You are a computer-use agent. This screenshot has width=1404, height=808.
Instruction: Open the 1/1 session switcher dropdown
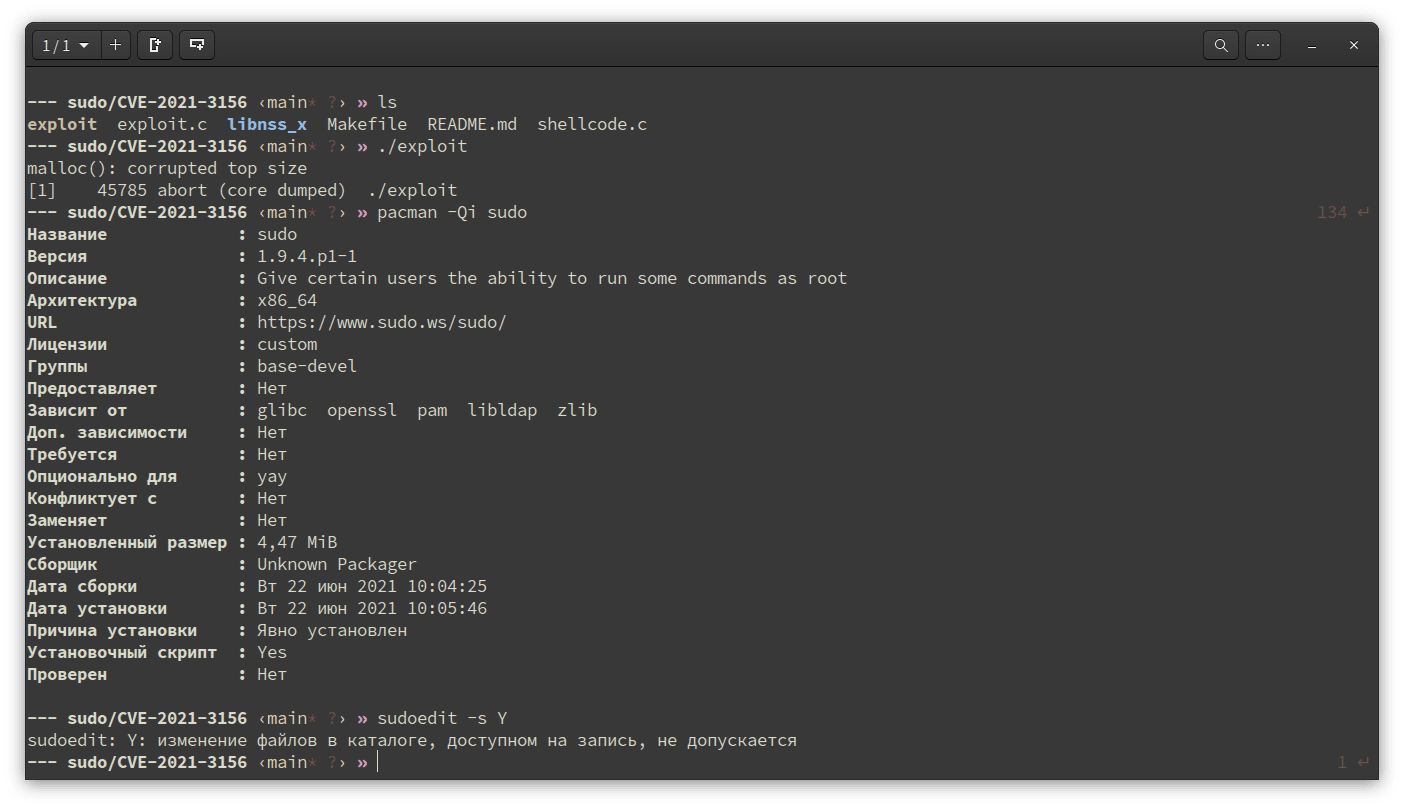(66, 46)
